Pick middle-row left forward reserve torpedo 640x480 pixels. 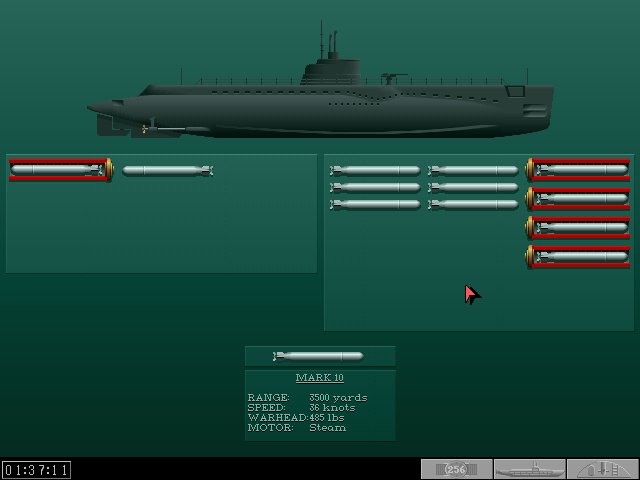(x=375, y=187)
